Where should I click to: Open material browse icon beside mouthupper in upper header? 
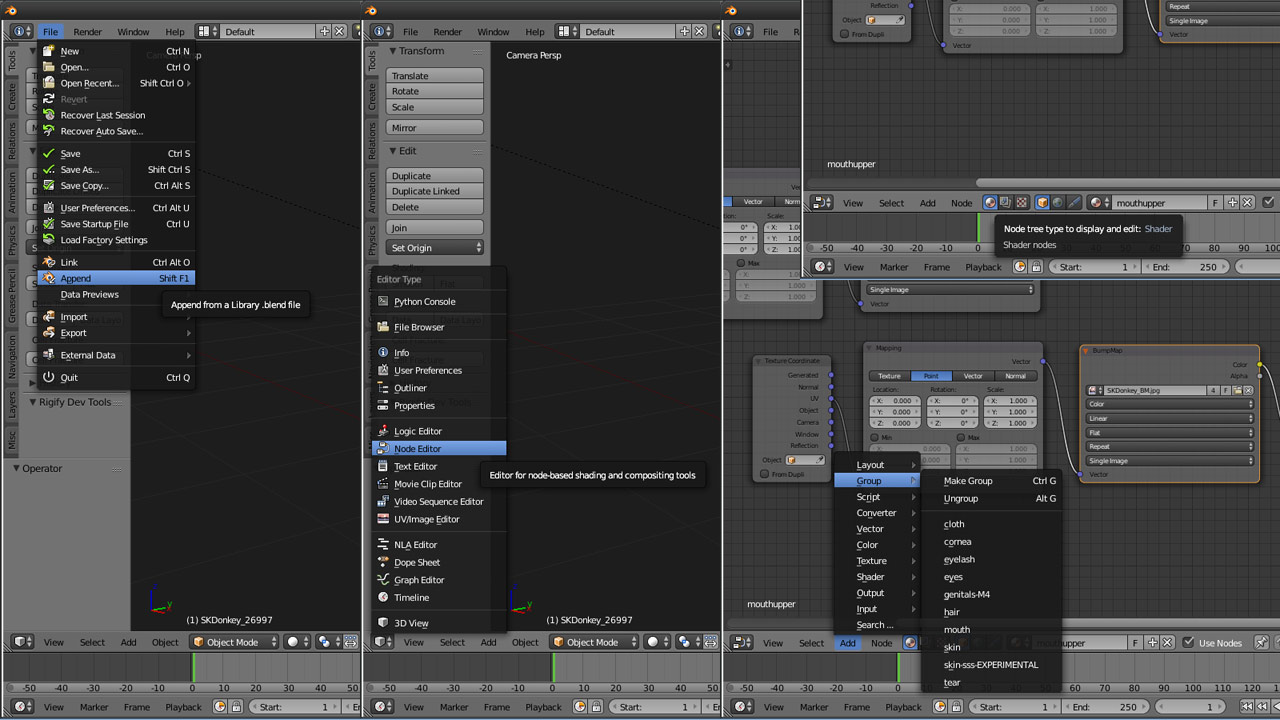tap(1099, 202)
